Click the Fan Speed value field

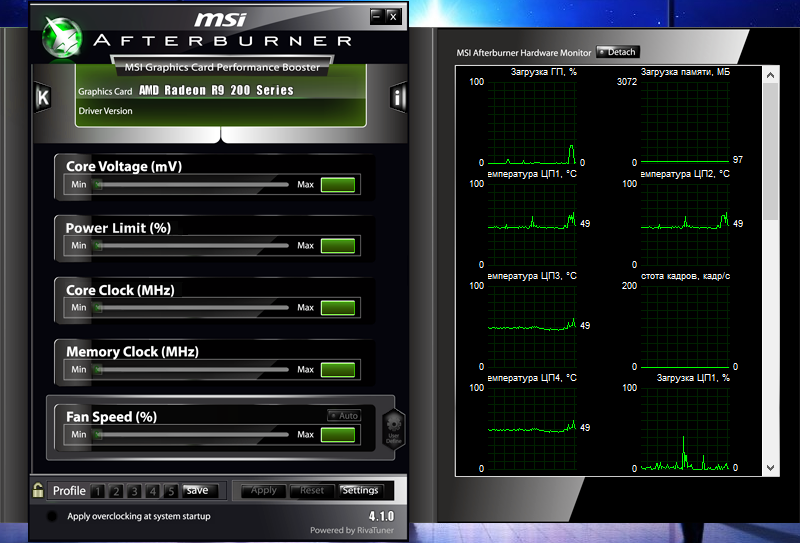click(x=338, y=435)
